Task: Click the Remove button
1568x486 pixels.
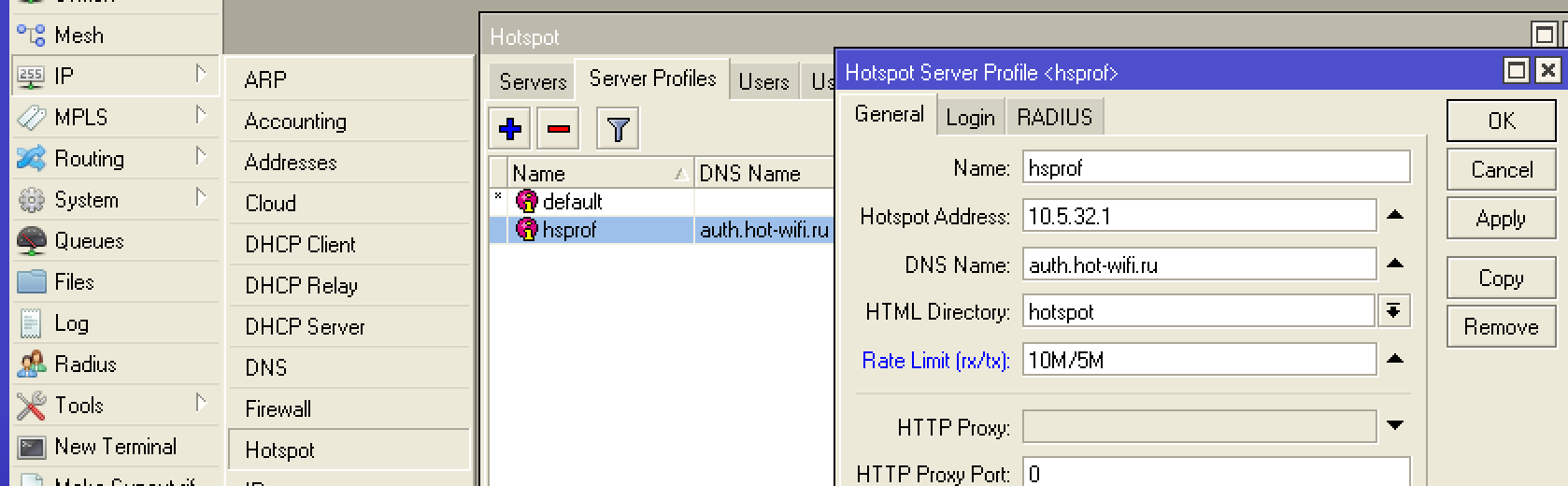Action: (x=1502, y=327)
